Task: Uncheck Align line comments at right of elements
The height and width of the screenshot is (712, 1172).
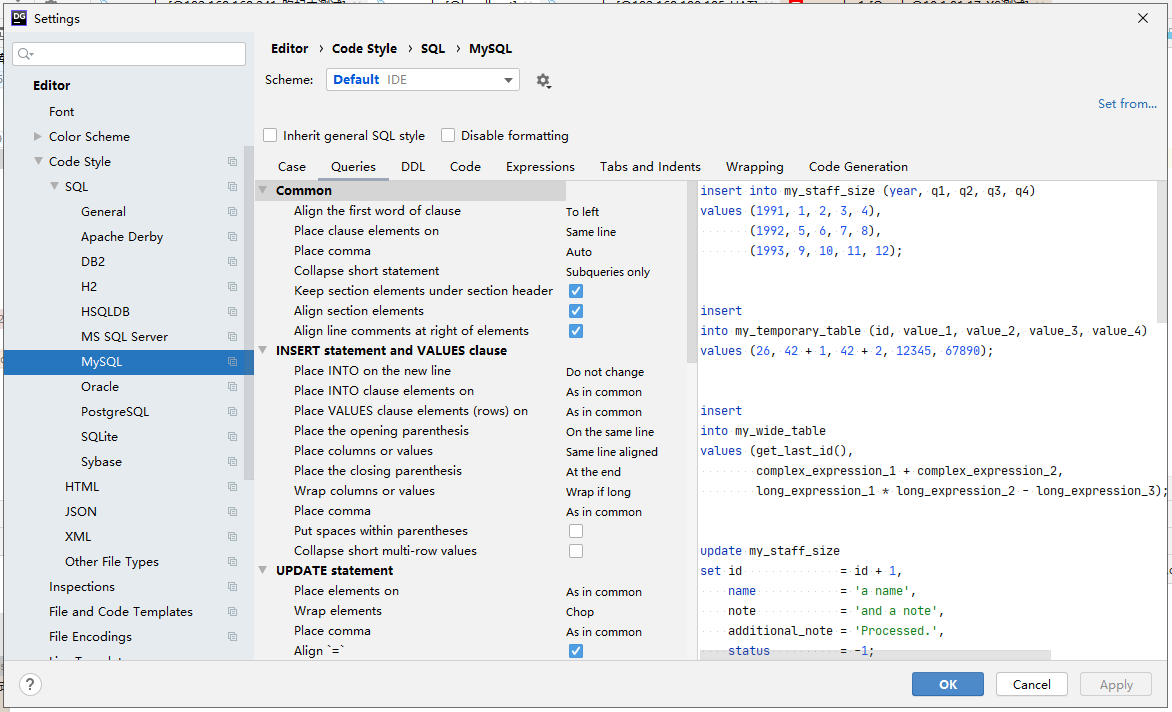Action: pos(576,331)
